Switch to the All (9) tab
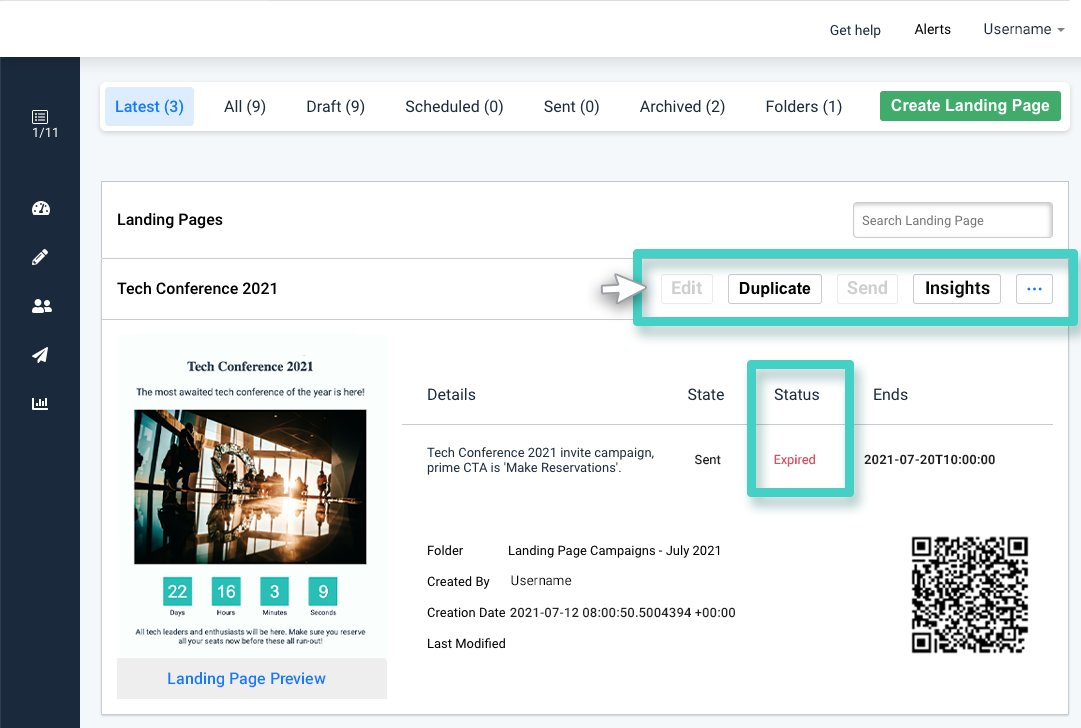 (245, 106)
